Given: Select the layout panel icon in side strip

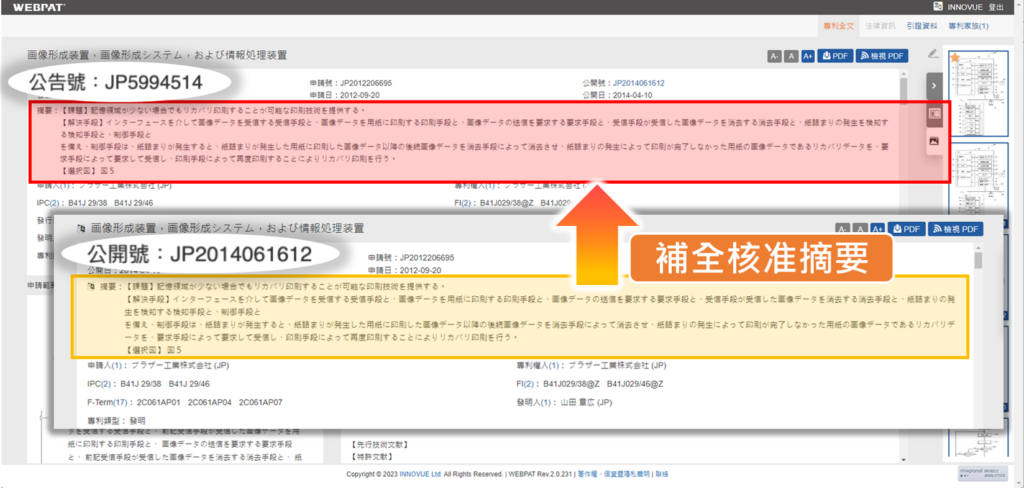Looking at the screenshot, I should coord(935,113).
